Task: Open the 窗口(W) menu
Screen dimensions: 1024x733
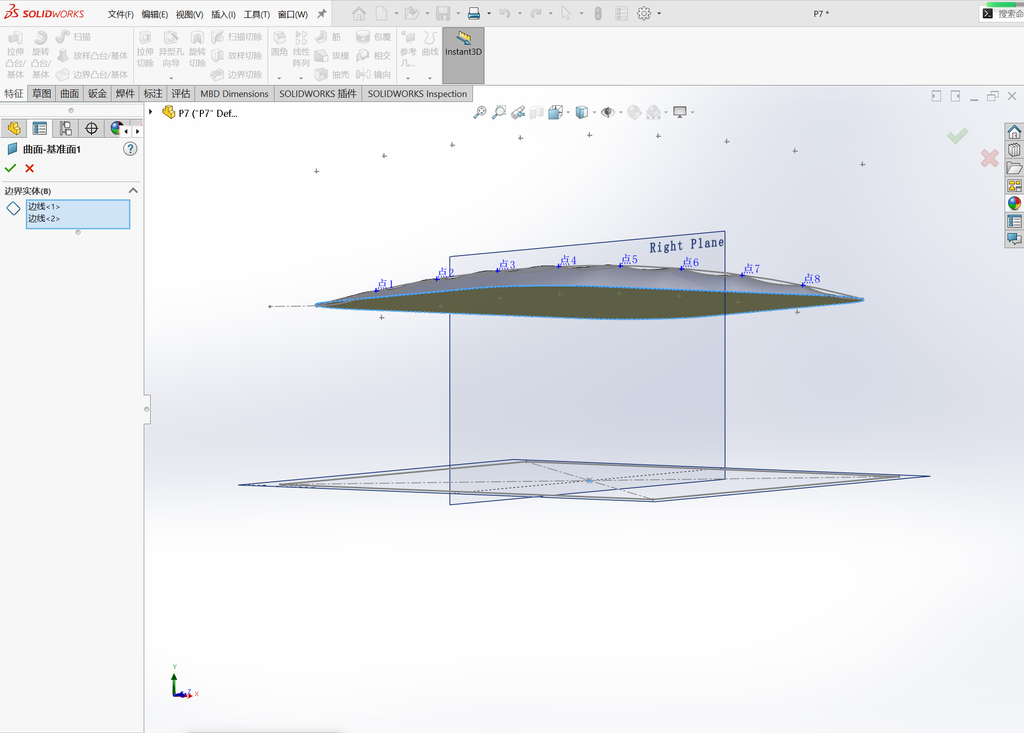Action: coord(293,14)
